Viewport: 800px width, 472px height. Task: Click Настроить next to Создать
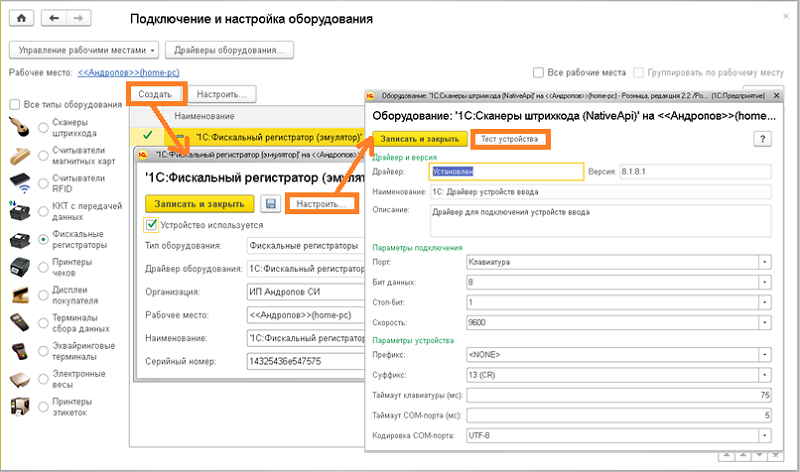point(222,94)
